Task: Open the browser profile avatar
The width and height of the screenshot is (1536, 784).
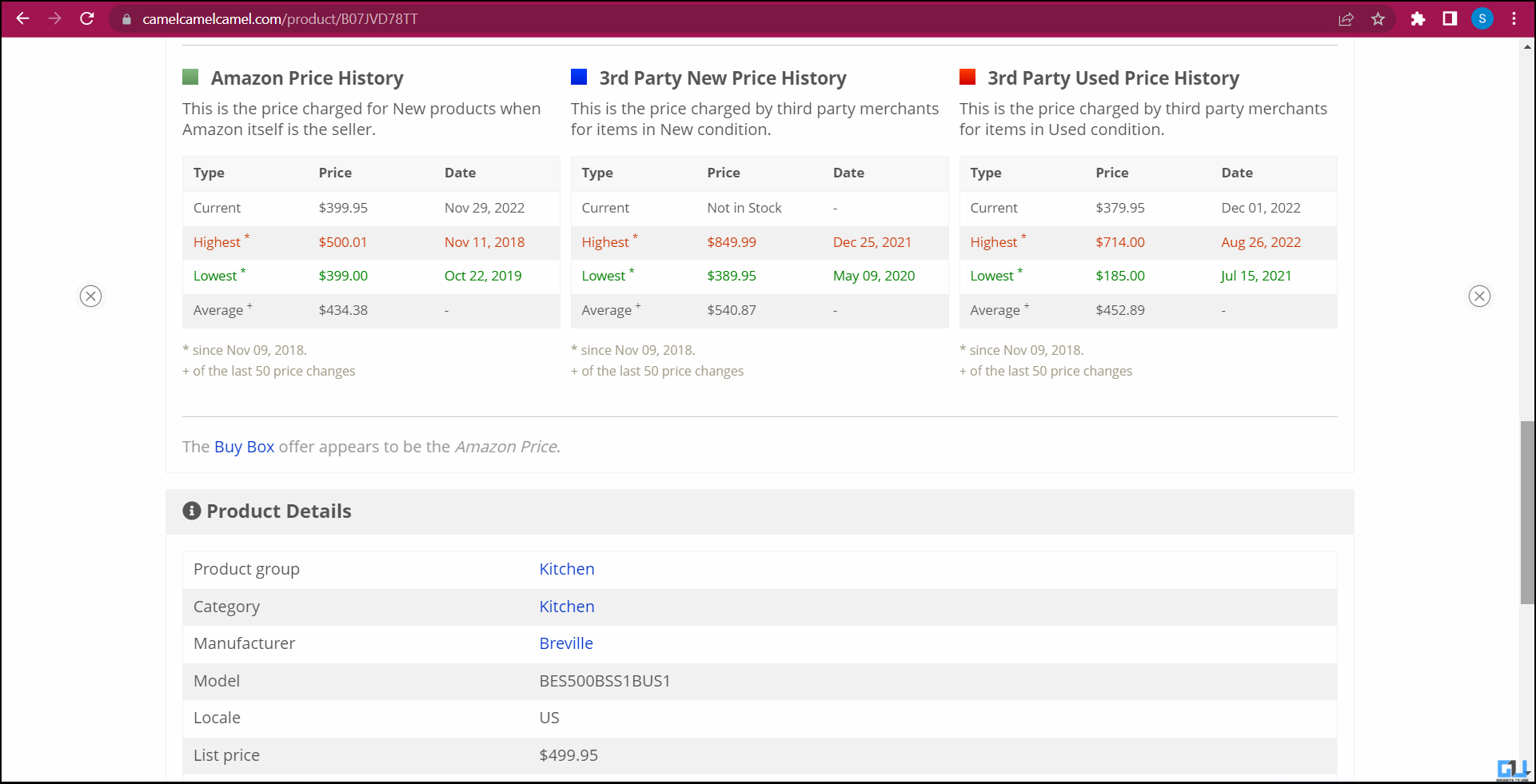Action: (1482, 18)
